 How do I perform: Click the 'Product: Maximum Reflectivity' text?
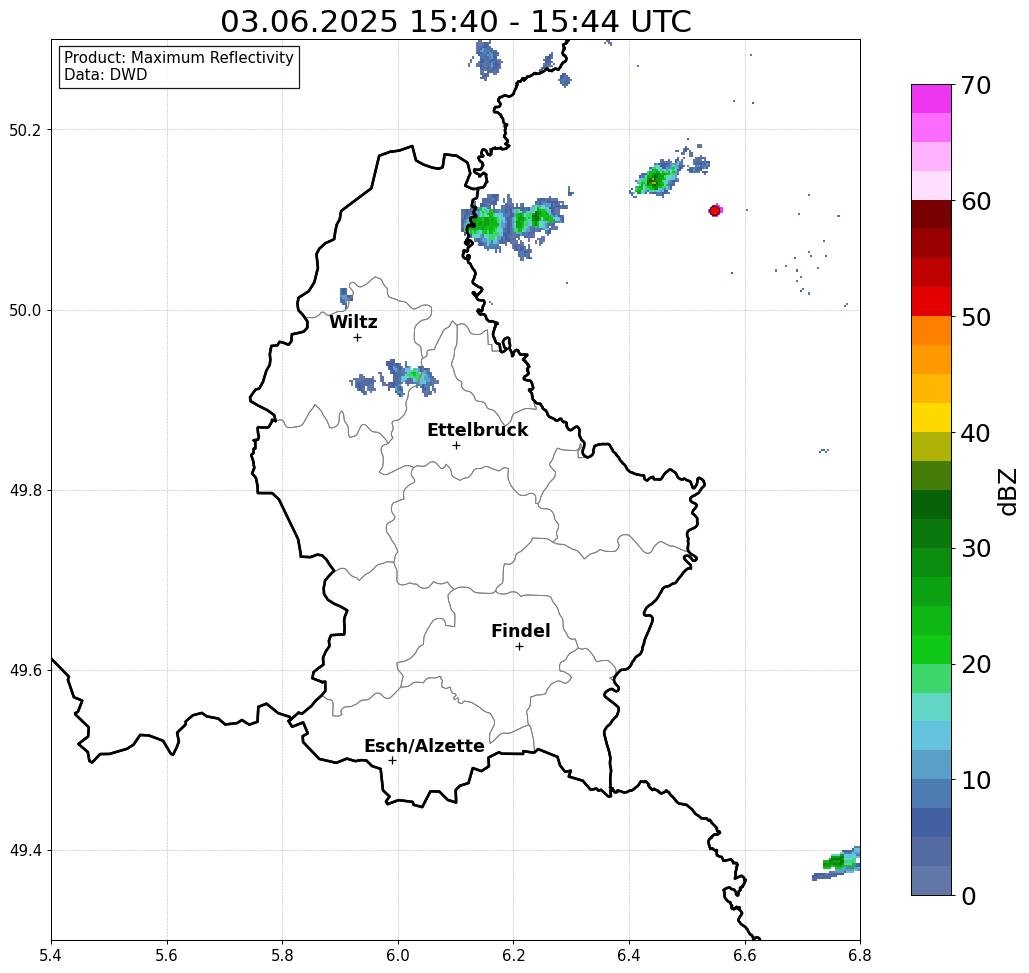[178, 58]
